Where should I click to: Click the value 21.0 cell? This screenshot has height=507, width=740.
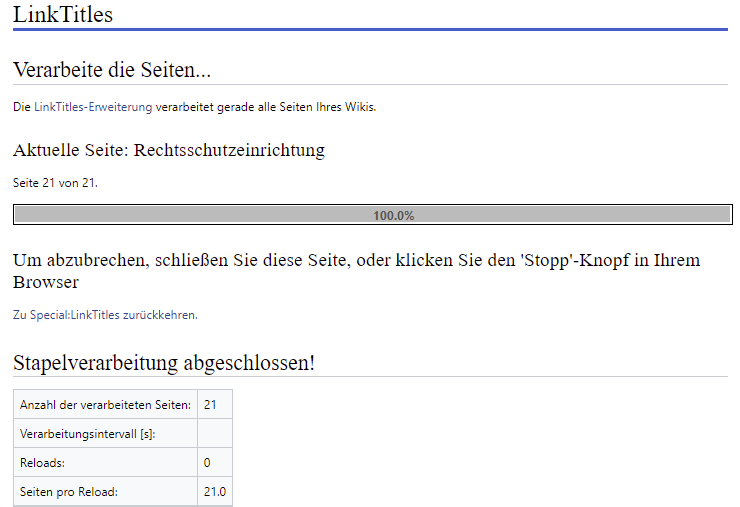coord(215,491)
